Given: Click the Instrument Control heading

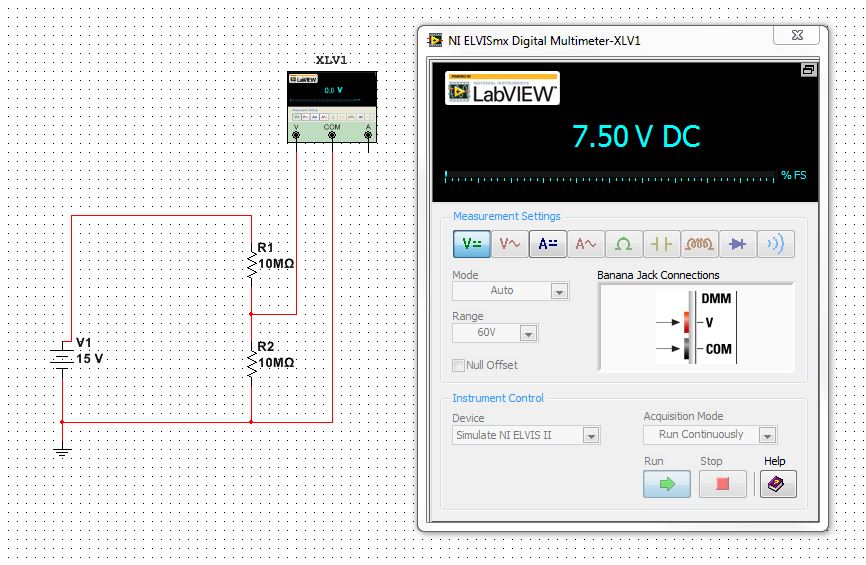Looking at the screenshot, I should tap(498, 398).
